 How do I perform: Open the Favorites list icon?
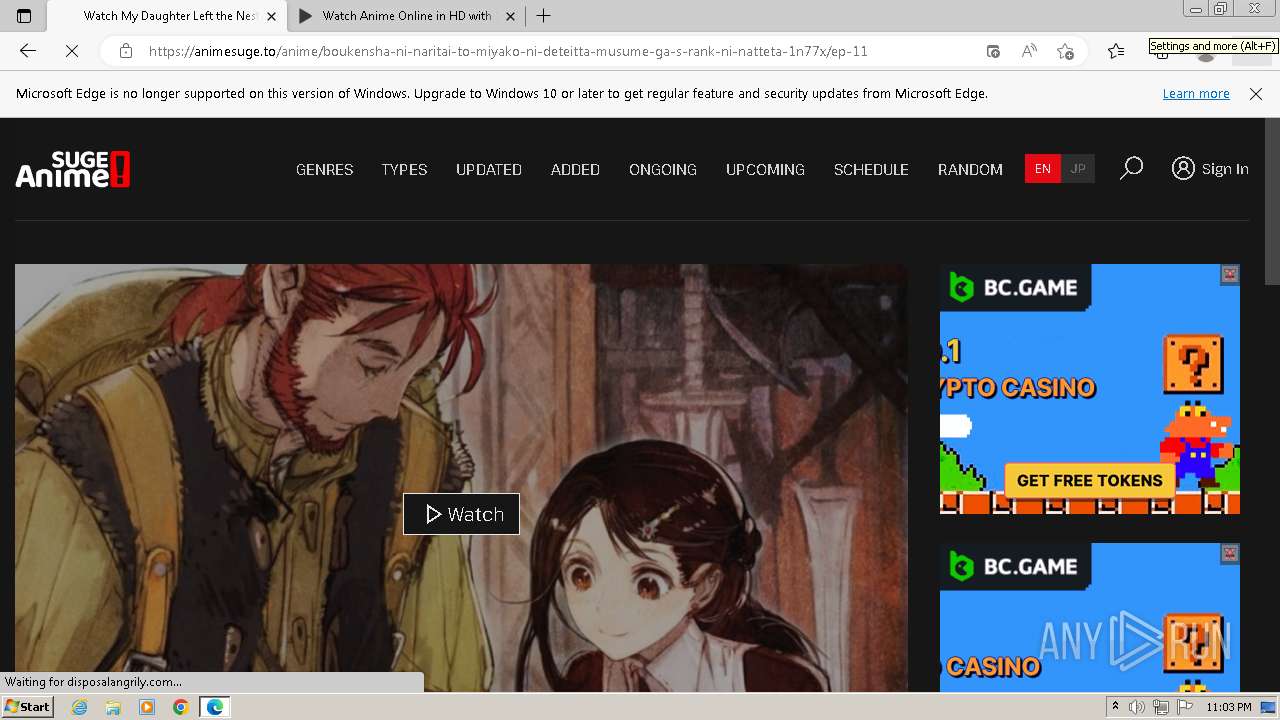coord(1116,51)
